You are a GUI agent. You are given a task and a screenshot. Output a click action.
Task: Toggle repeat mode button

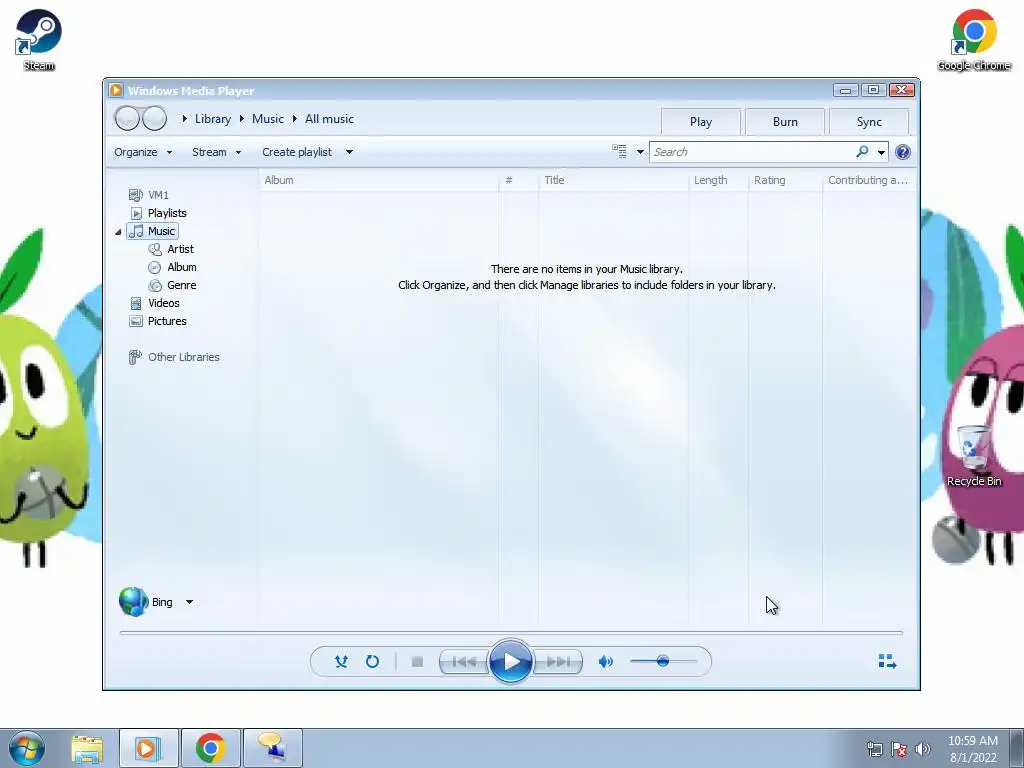click(x=372, y=662)
